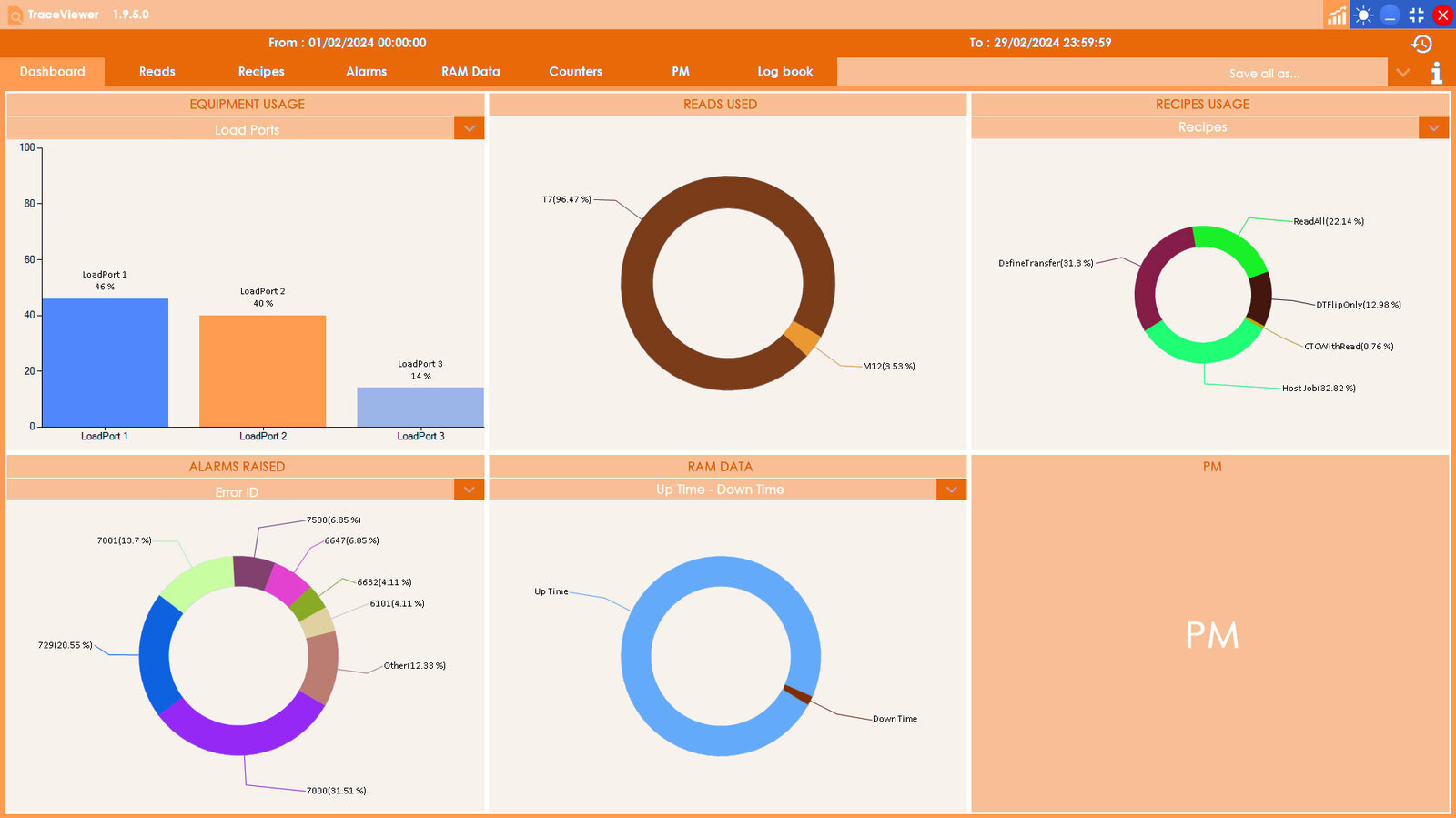The height and width of the screenshot is (818, 1456).
Task: Close the app with red X
Action: pyautogui.click(x=1442, y=15)
